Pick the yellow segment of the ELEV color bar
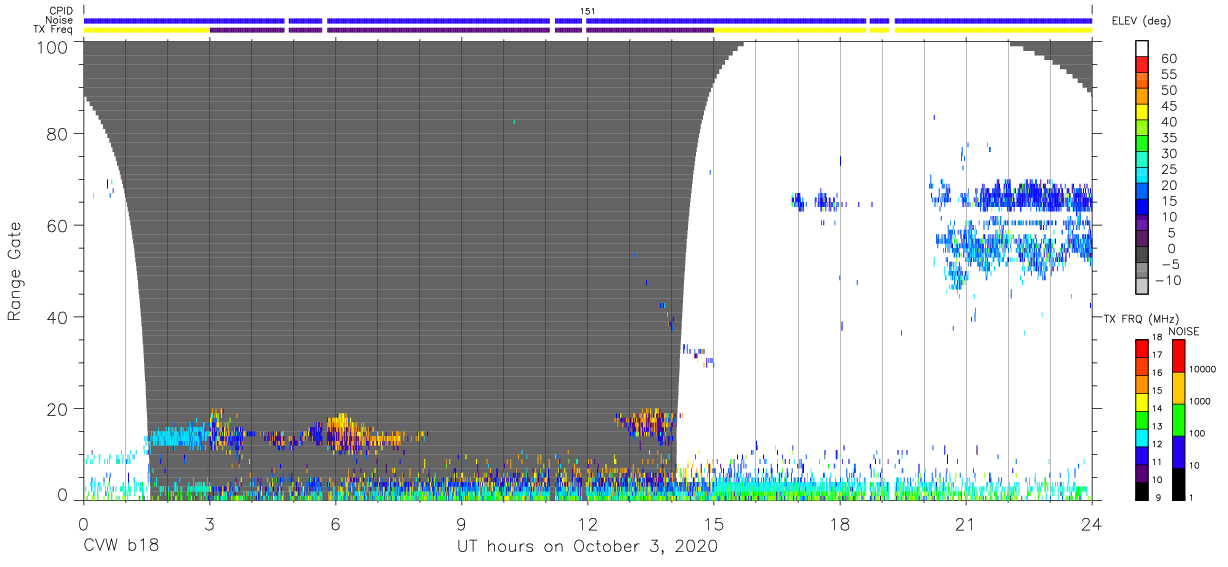 coord(1143,114)
